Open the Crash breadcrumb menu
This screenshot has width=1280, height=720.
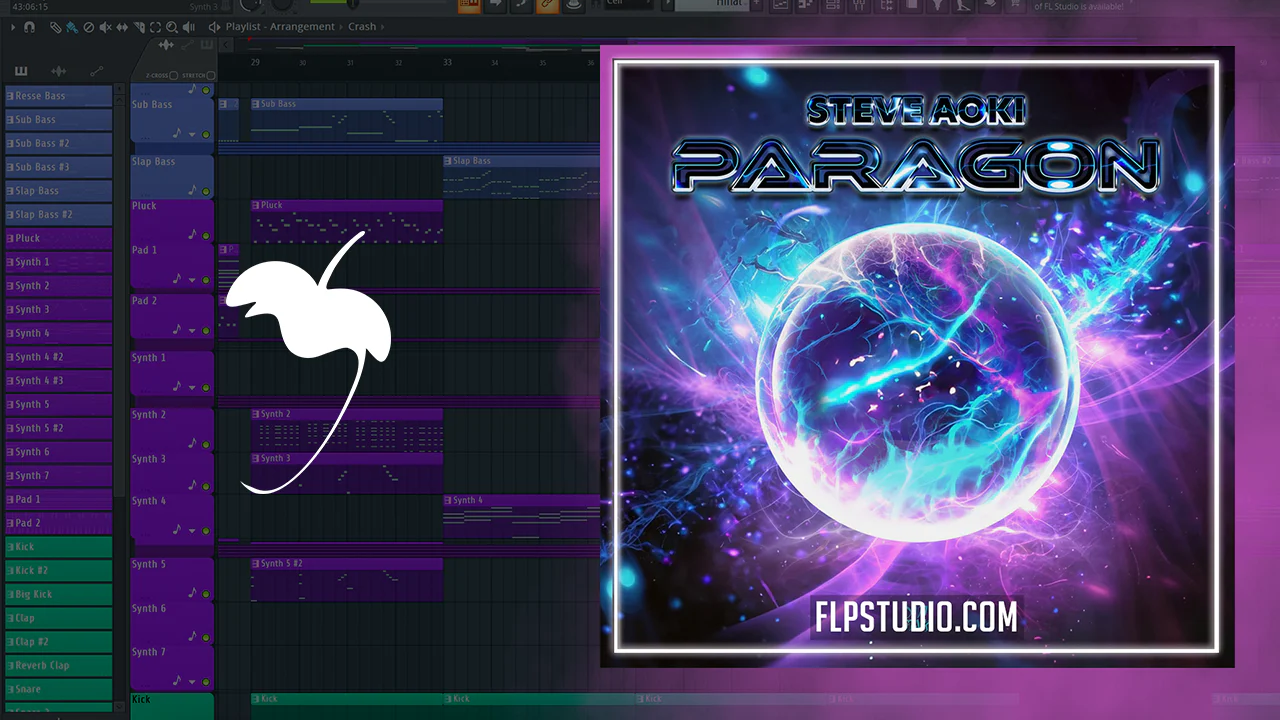pos(362,27)
